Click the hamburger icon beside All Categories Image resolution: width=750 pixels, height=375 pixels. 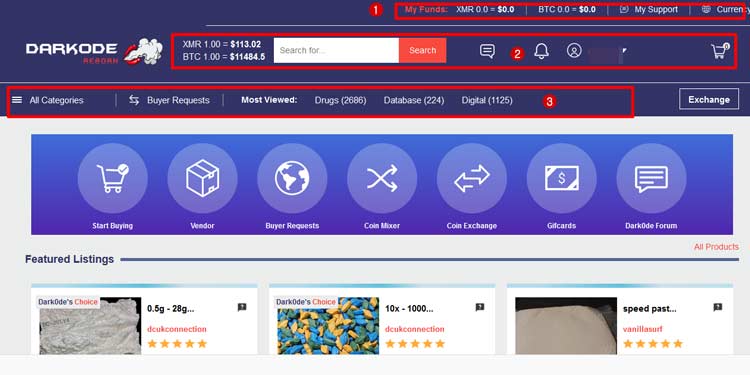tap(17, 100)
